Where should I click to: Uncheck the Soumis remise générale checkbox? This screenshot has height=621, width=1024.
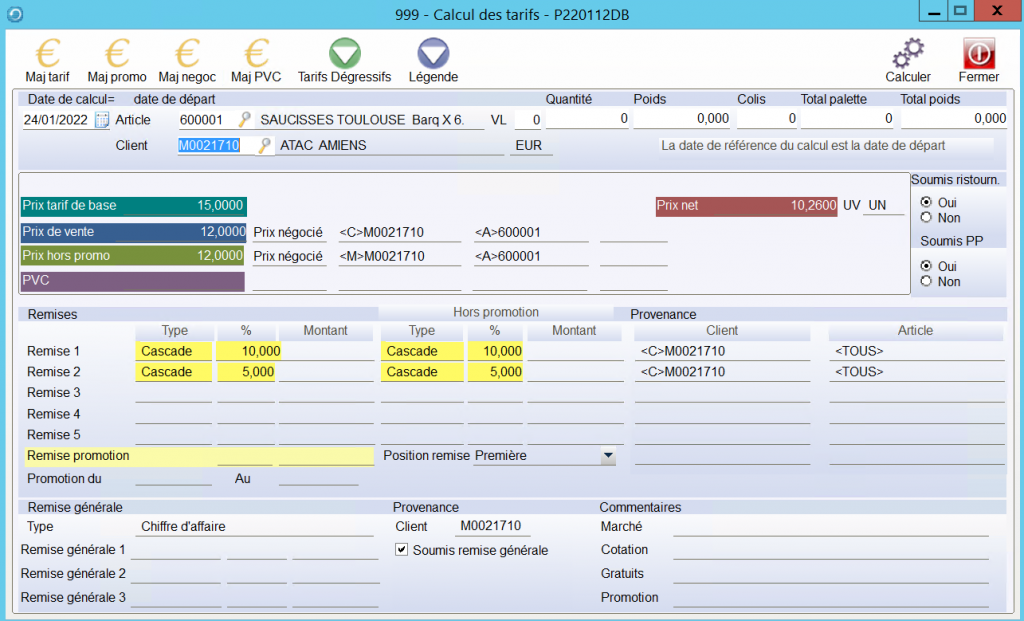(x=402, y=550)
